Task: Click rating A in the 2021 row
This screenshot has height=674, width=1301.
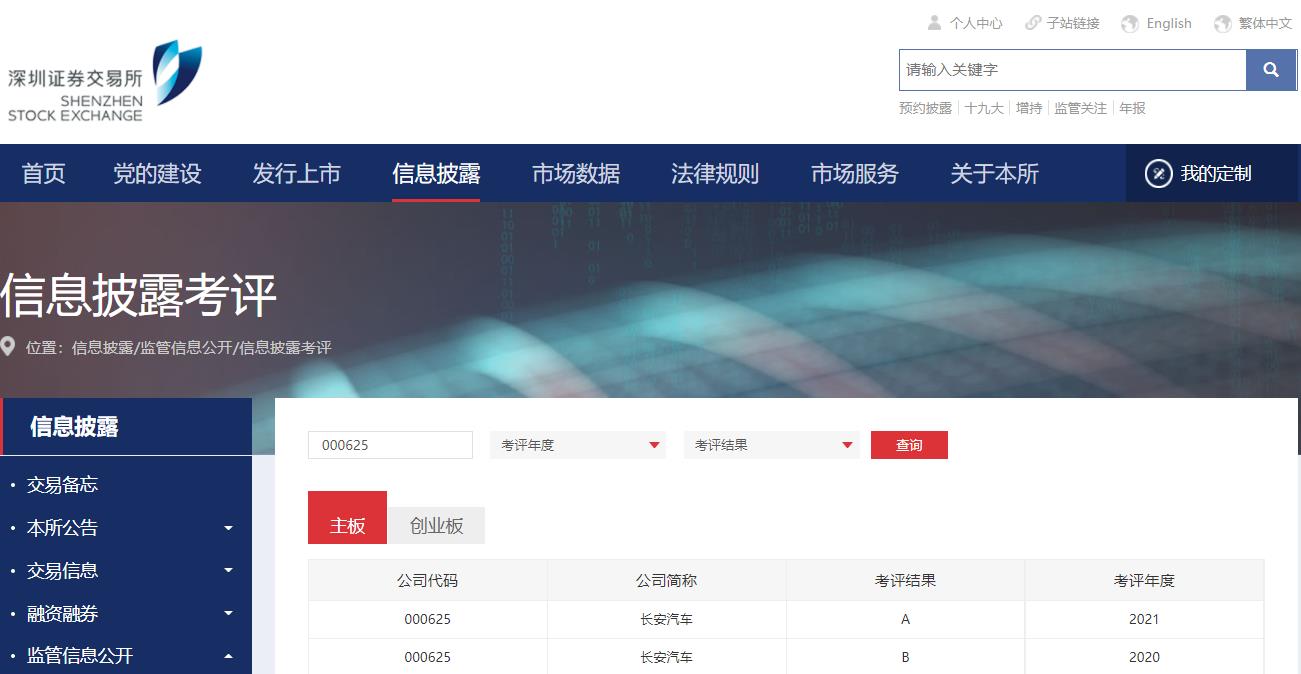Action: 905,619
